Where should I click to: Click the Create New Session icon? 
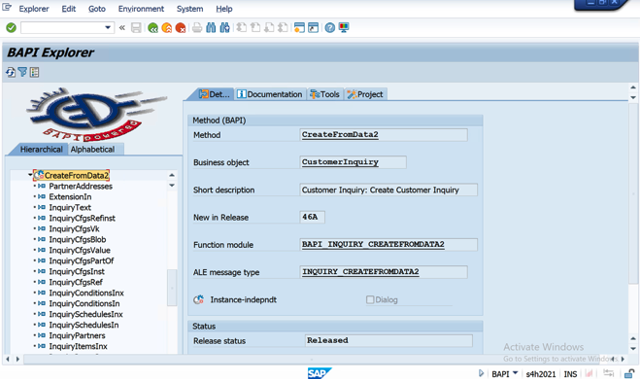pos(299,28)
